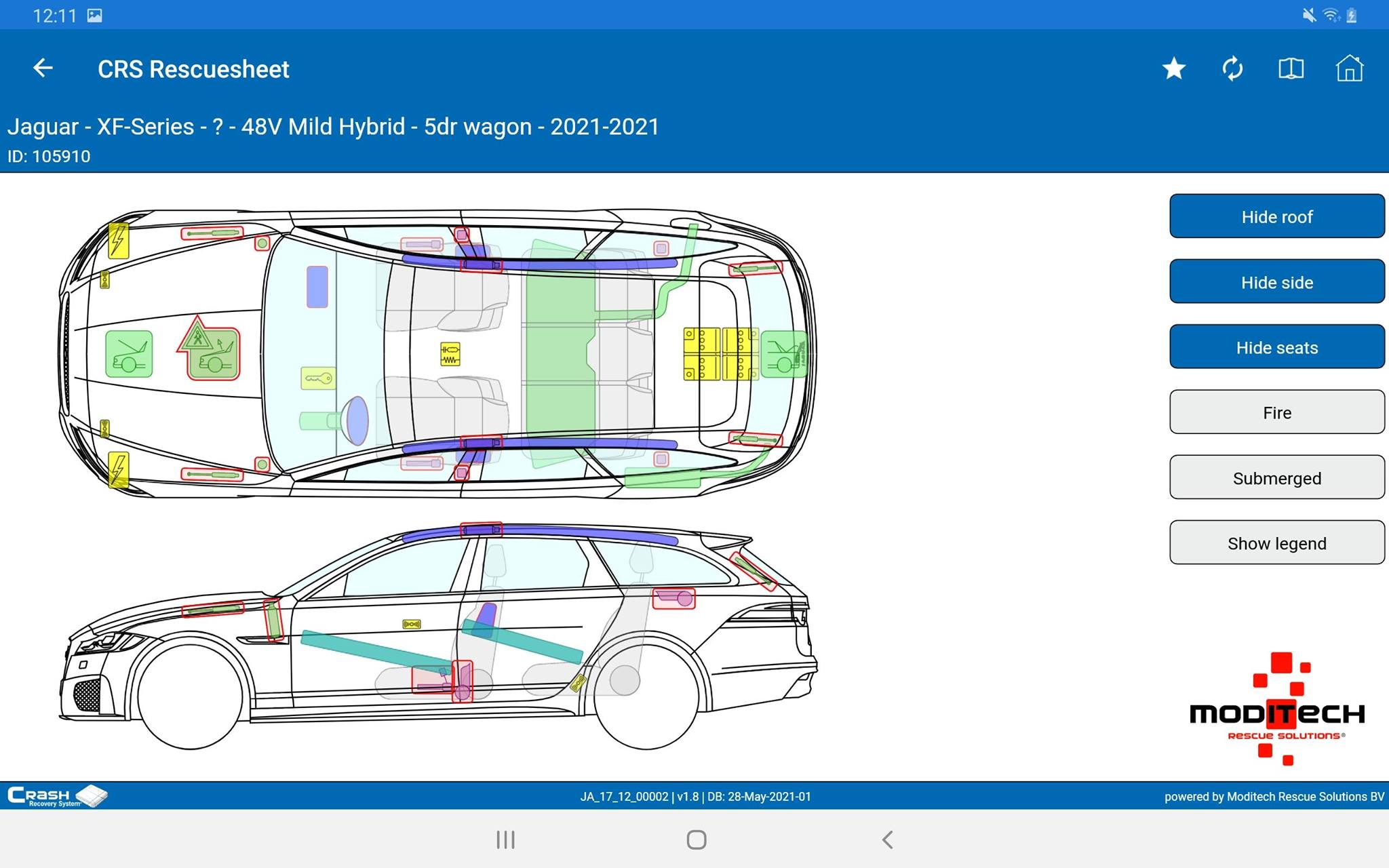
Task: Select the green fuel tank under rear seat
Action: coord(560,353)
